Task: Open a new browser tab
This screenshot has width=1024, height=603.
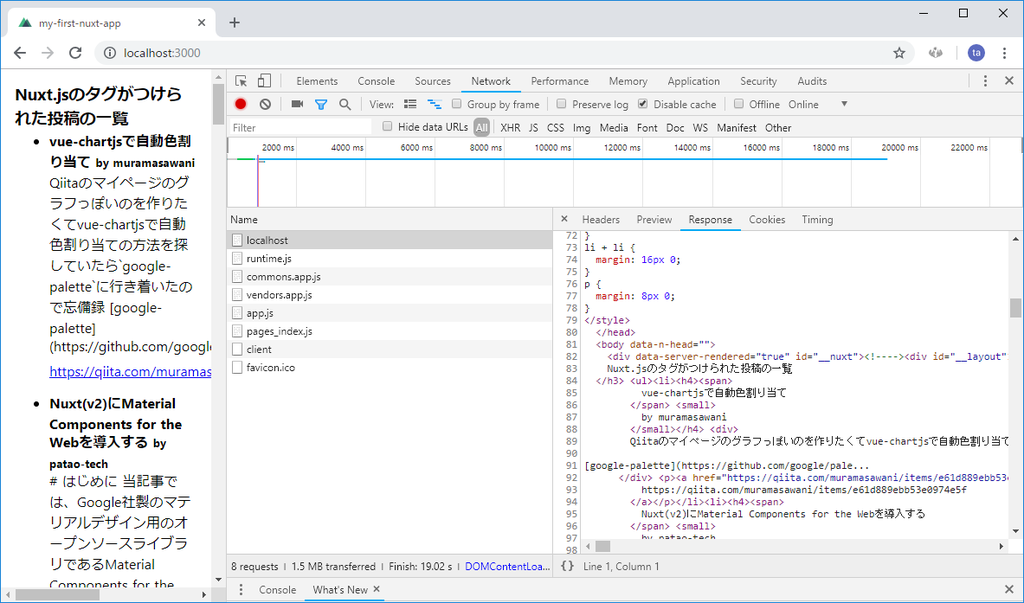Action: point(234,23)
